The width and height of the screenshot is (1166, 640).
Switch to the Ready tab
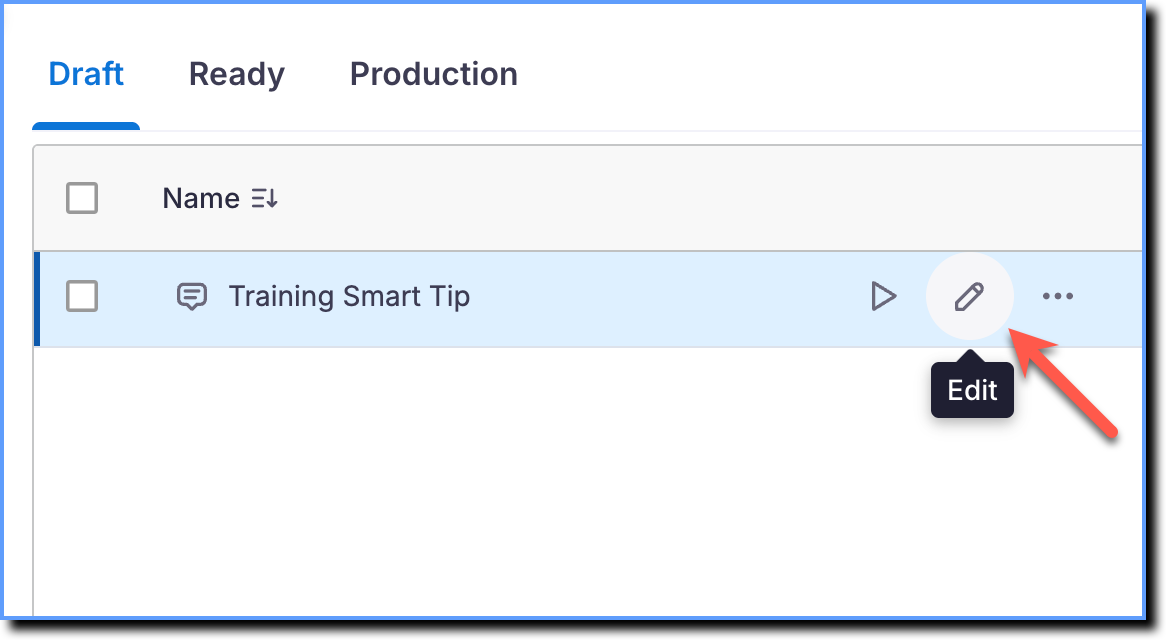[x=236, y=74]
